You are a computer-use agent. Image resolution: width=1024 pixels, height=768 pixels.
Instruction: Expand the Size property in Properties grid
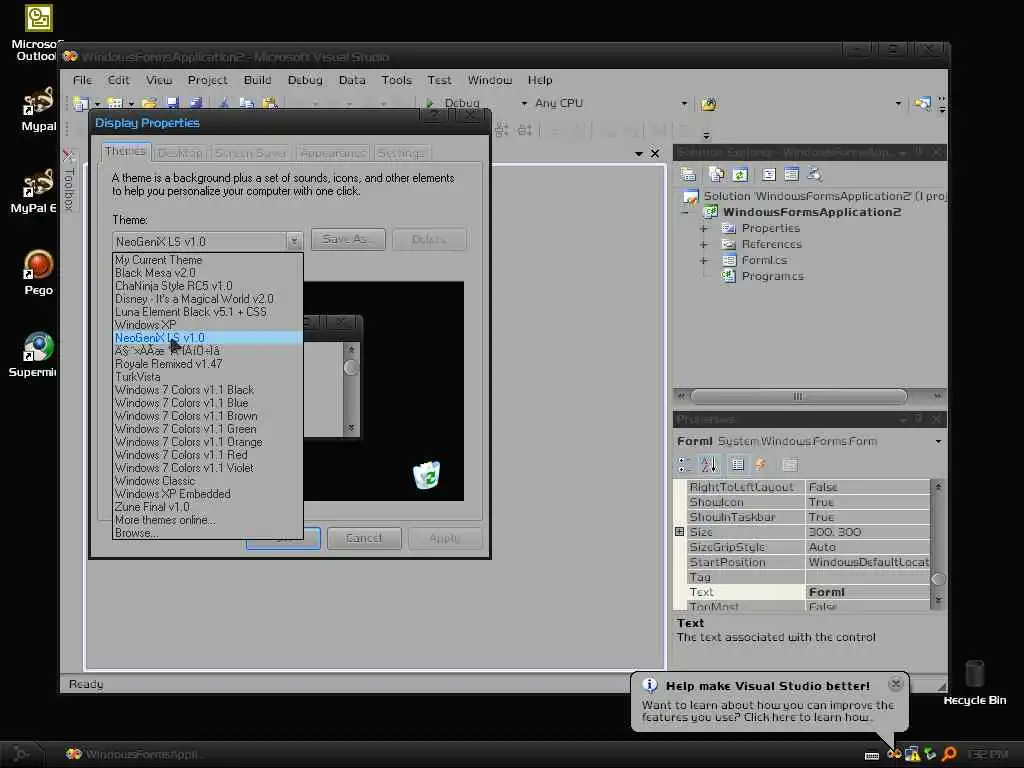(x=679, y=532)
